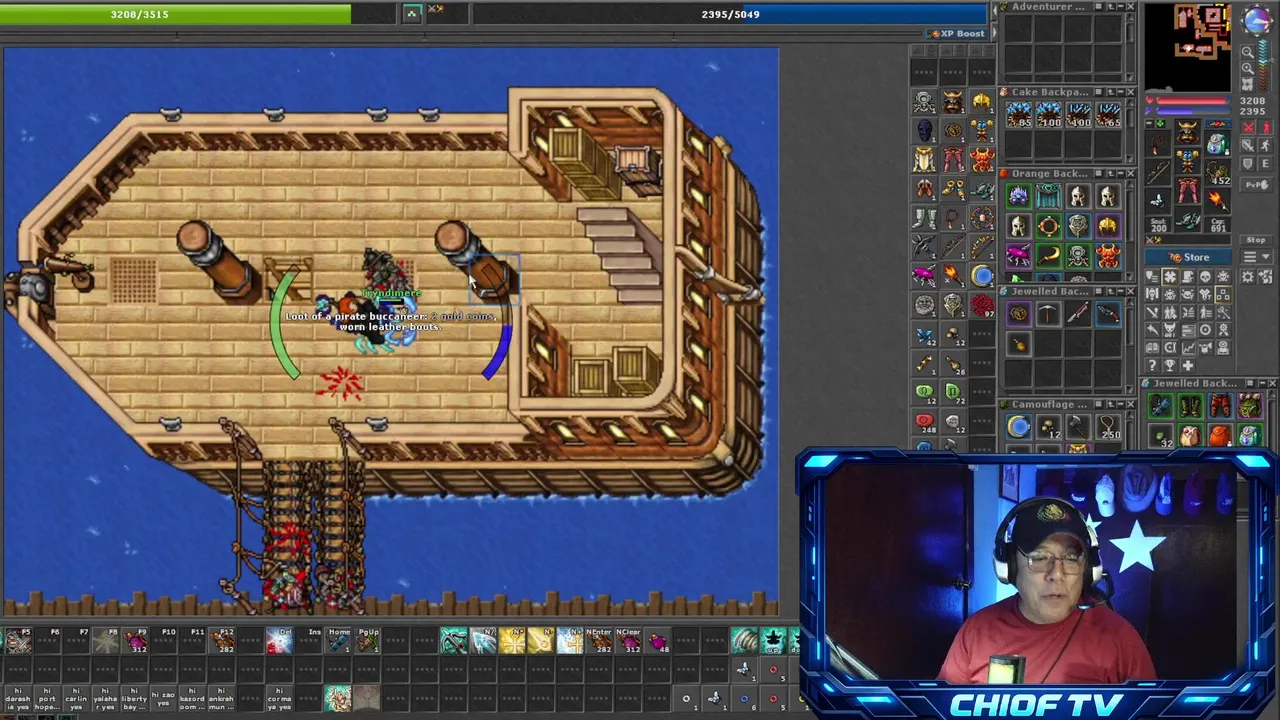The image size is (1280, 720).
Task: Toggle the red X combat mode button
Action: click(1248, 128)
